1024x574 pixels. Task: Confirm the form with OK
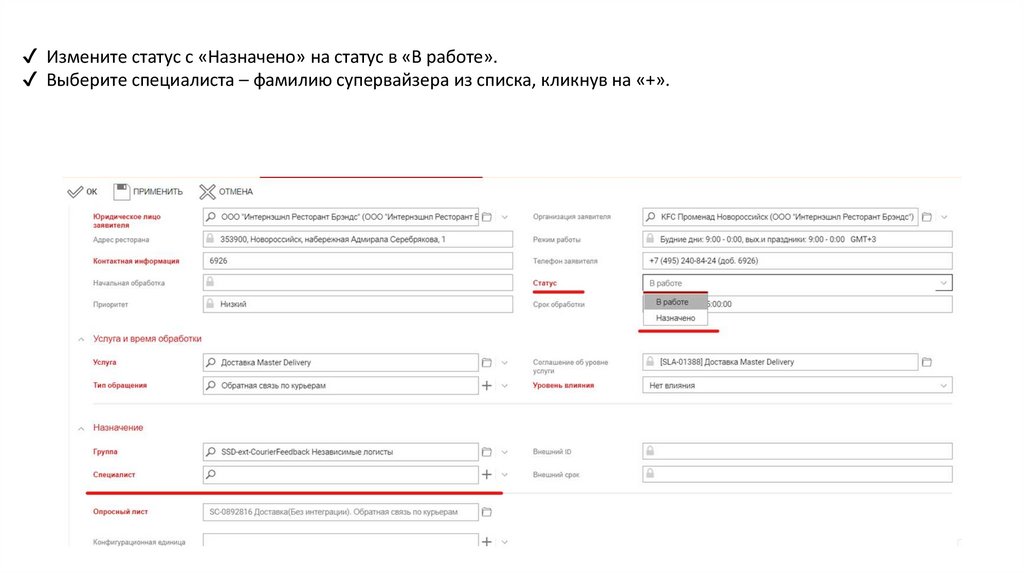pyautogui.click(x=82, y=191)
